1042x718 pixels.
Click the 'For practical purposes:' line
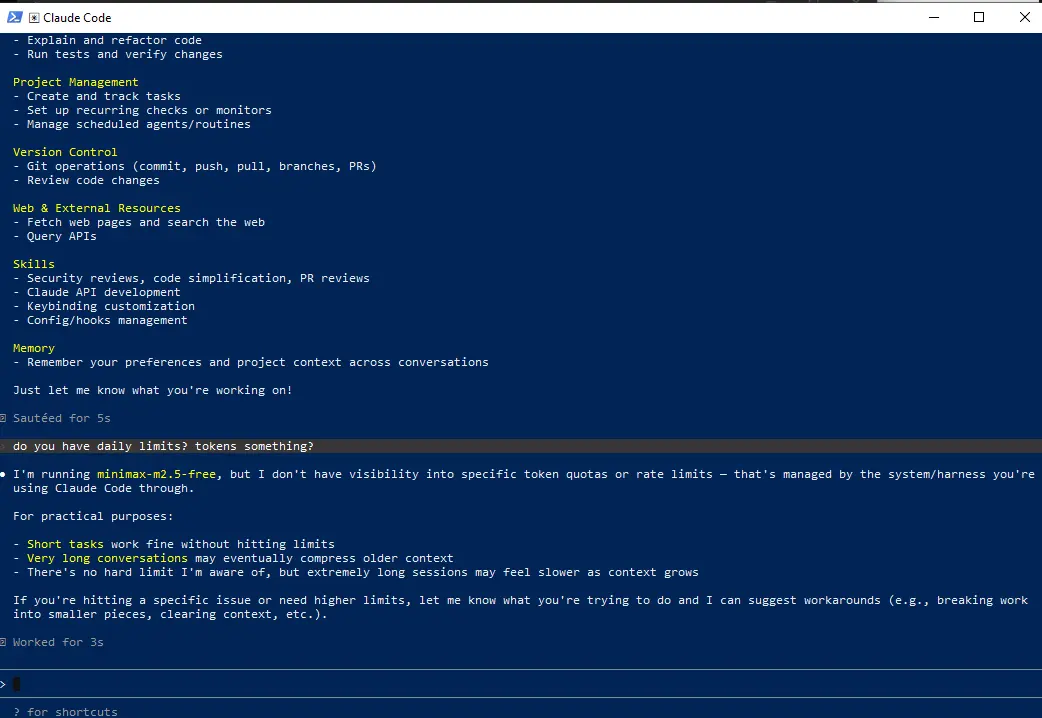click(x=93, y=516)
